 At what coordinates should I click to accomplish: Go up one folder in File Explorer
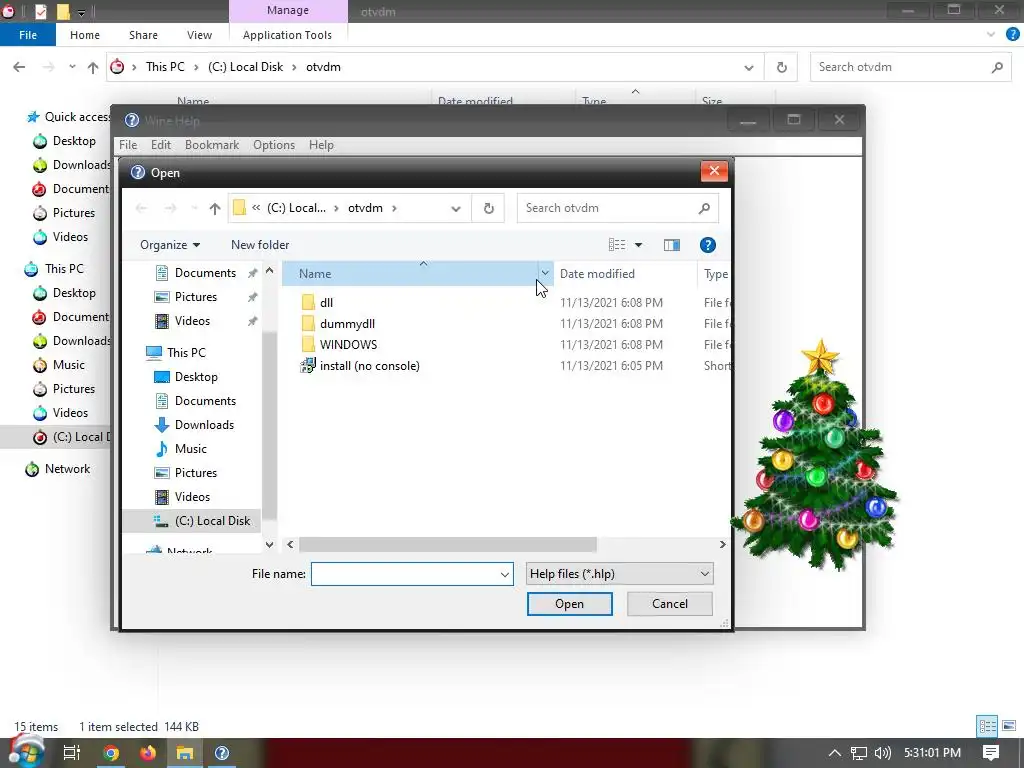pos(93,67)
